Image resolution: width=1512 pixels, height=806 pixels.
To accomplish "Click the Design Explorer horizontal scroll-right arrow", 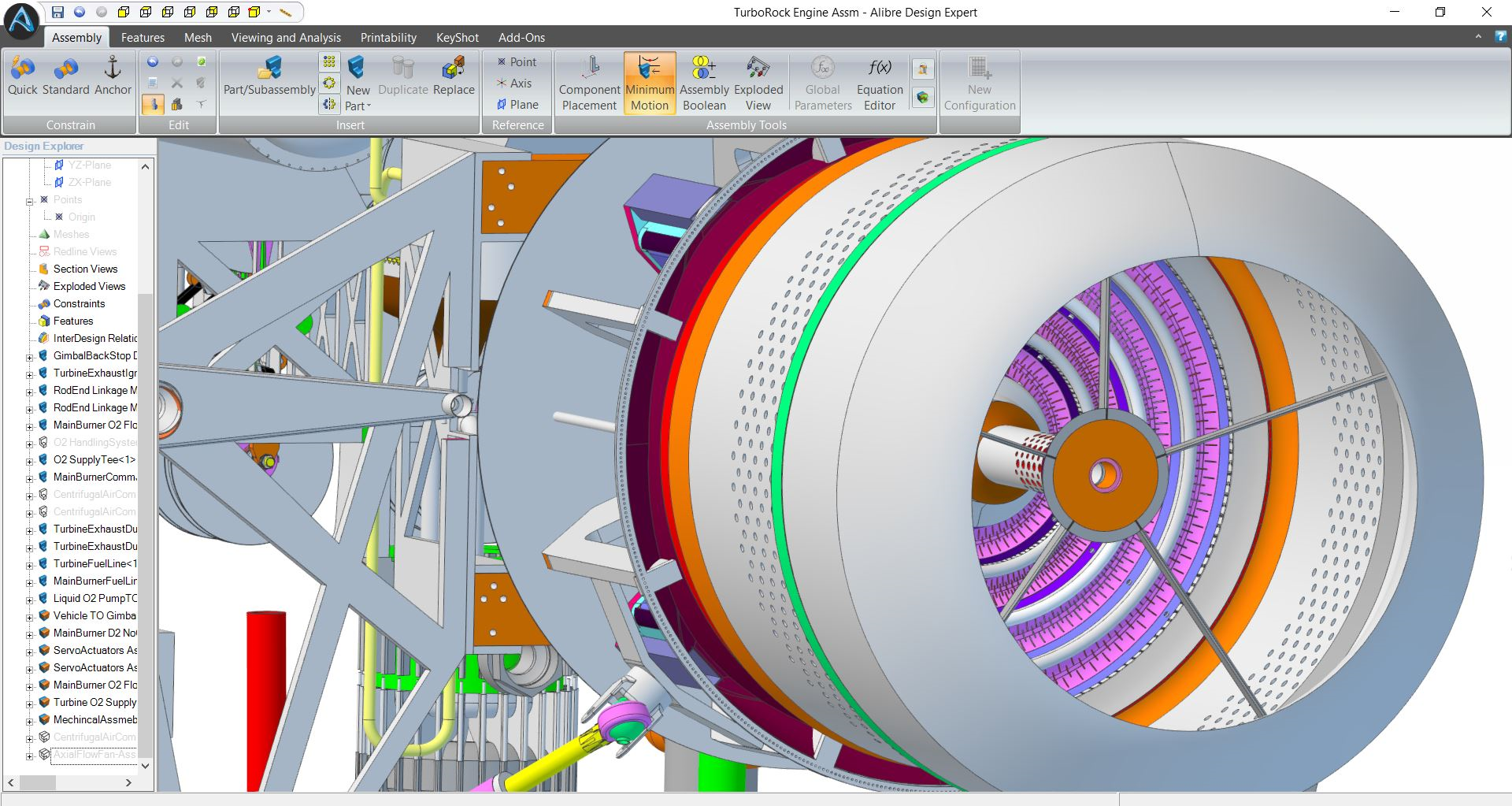I will pos(128,783).
